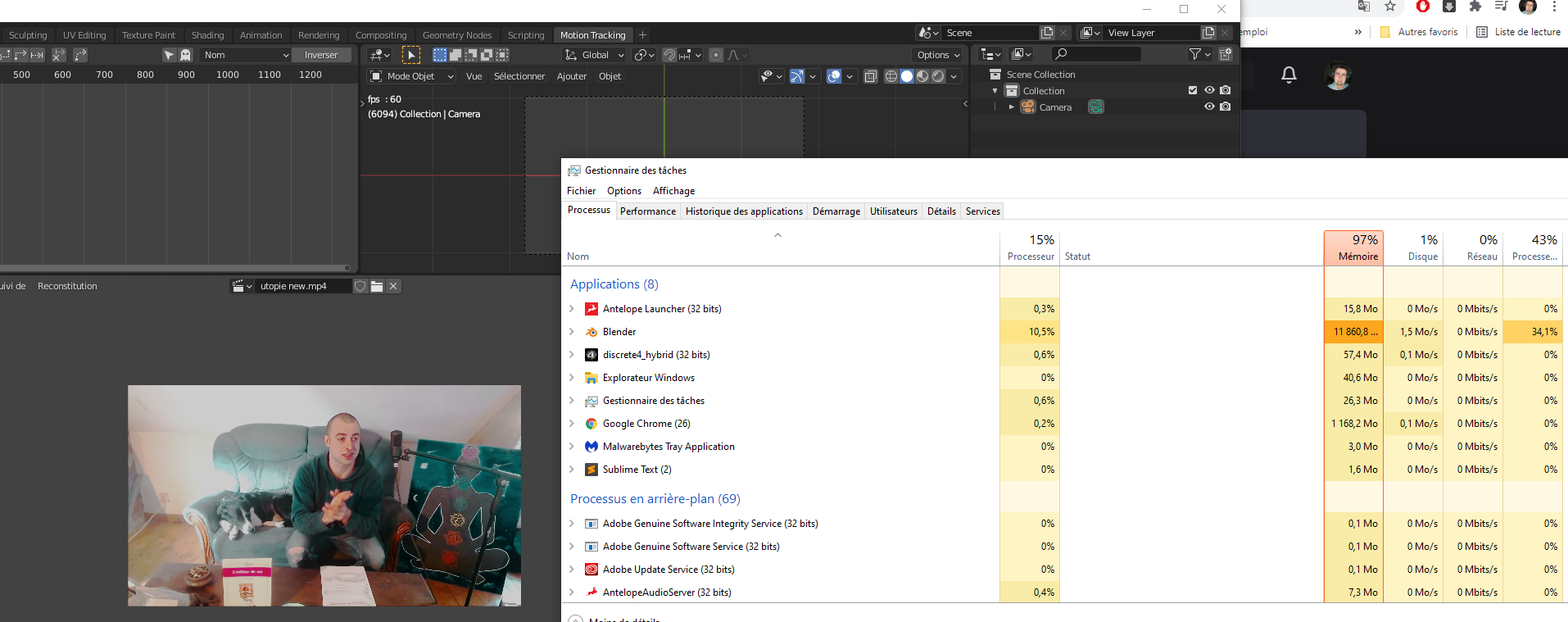This screenshot has height=622, width=1568.
Task: Expand the Blender process row
Action: click(x=572, y=332)
